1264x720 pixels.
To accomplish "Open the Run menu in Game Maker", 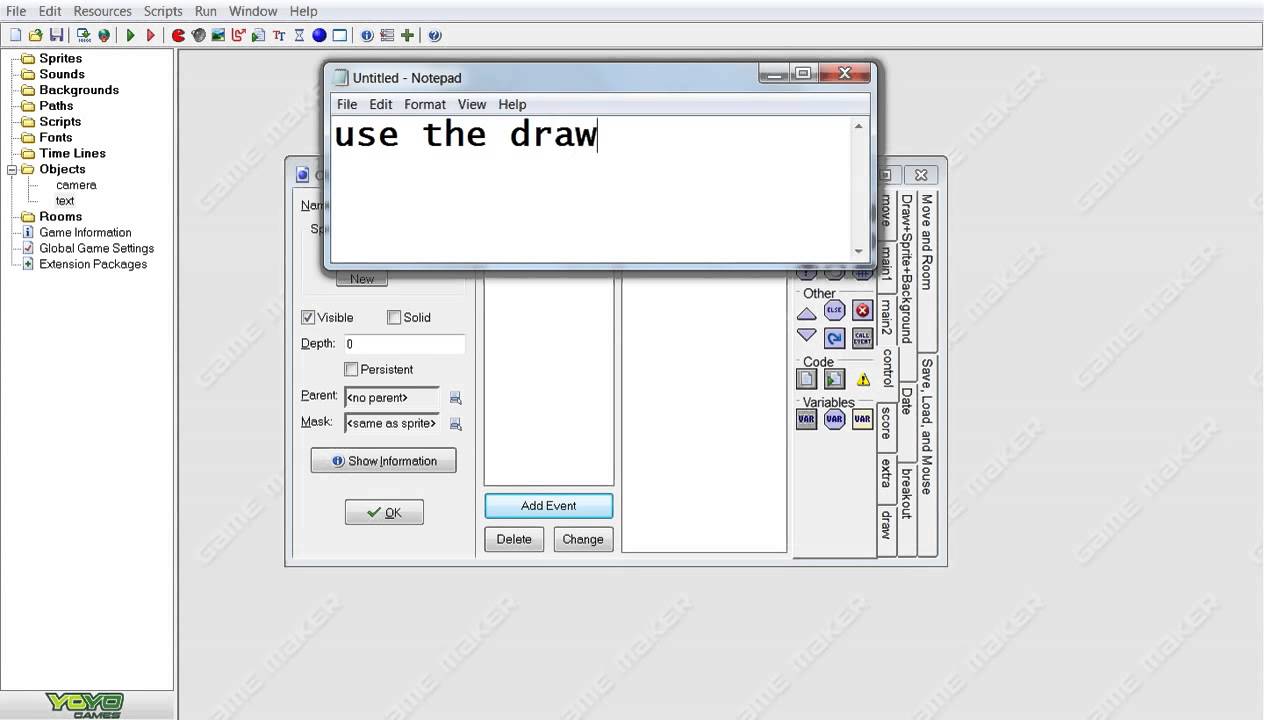I will (x=206, y=11).
